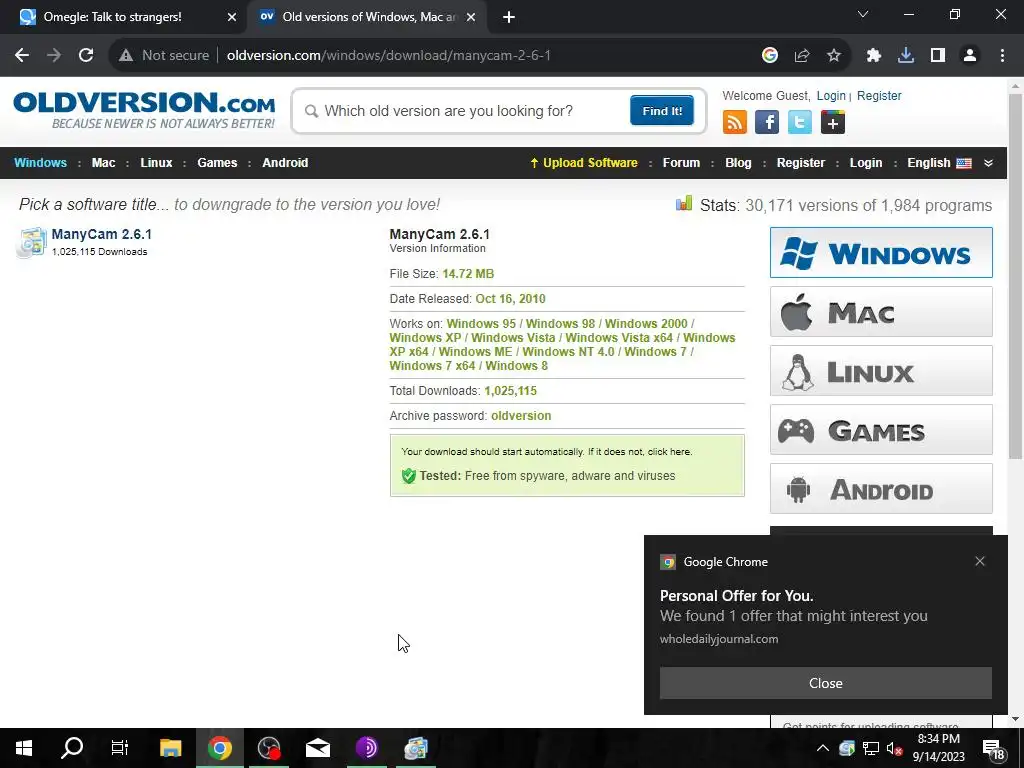Image resolution: width=1024 pixels, height=768 pixels.
Task: Dismiss notification with X icon
Action: pyautogui.click(x=980, y=561)
